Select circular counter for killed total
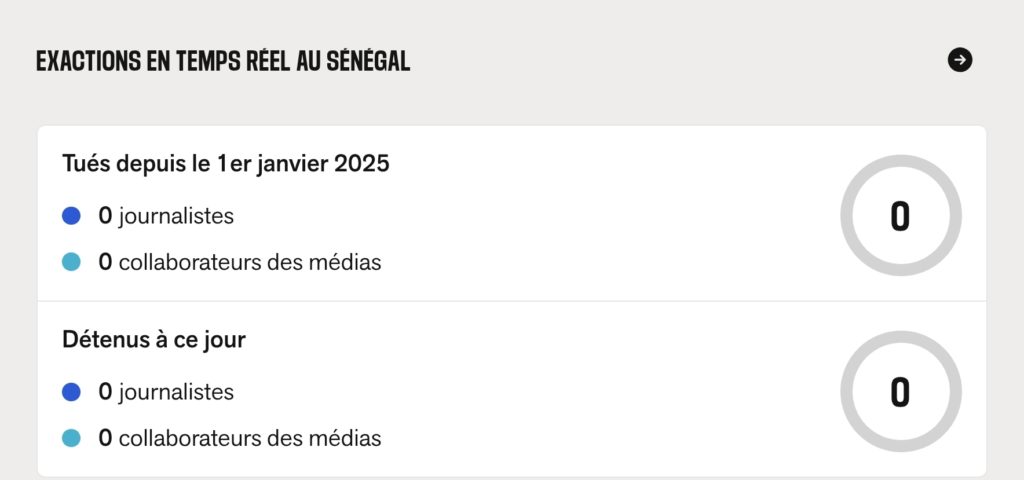This screenshot has width=1024, height=480. click(x=901, y=216)
